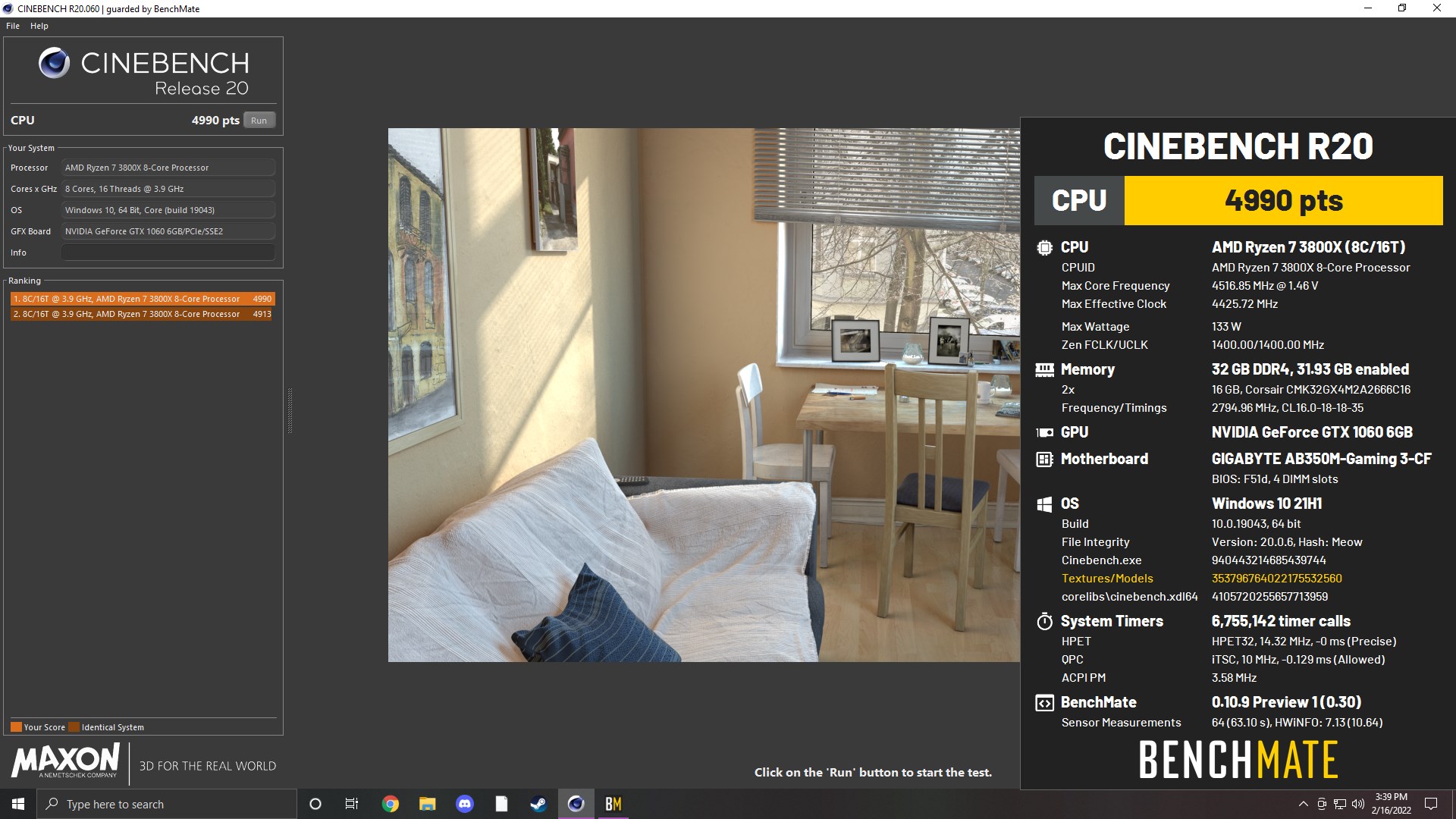This screenshot has width=1456, height=819.
Task: Click the Cinebench.exe hash value
Action: click(1269, 560)
